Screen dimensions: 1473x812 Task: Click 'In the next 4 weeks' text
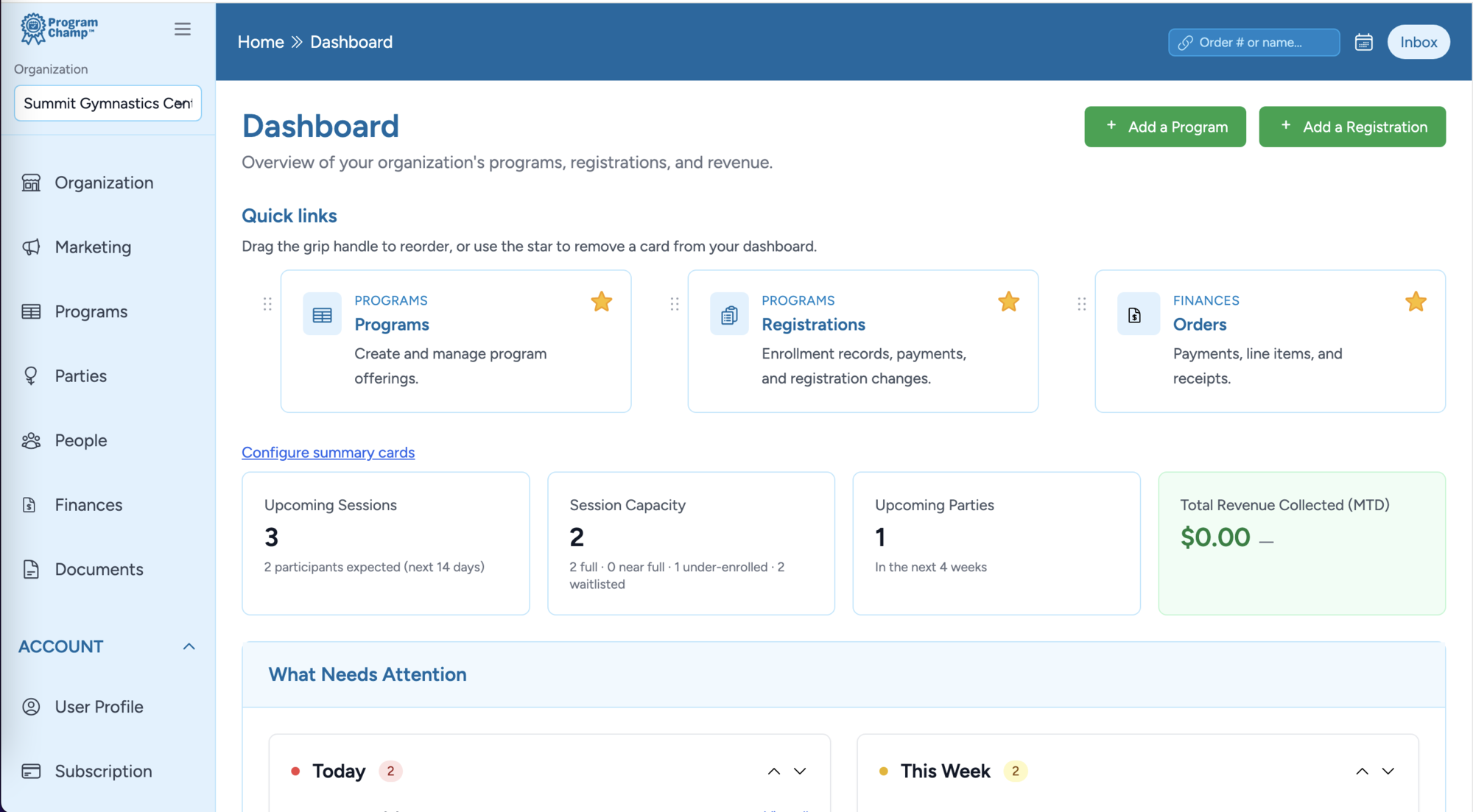tap(930, 567)
